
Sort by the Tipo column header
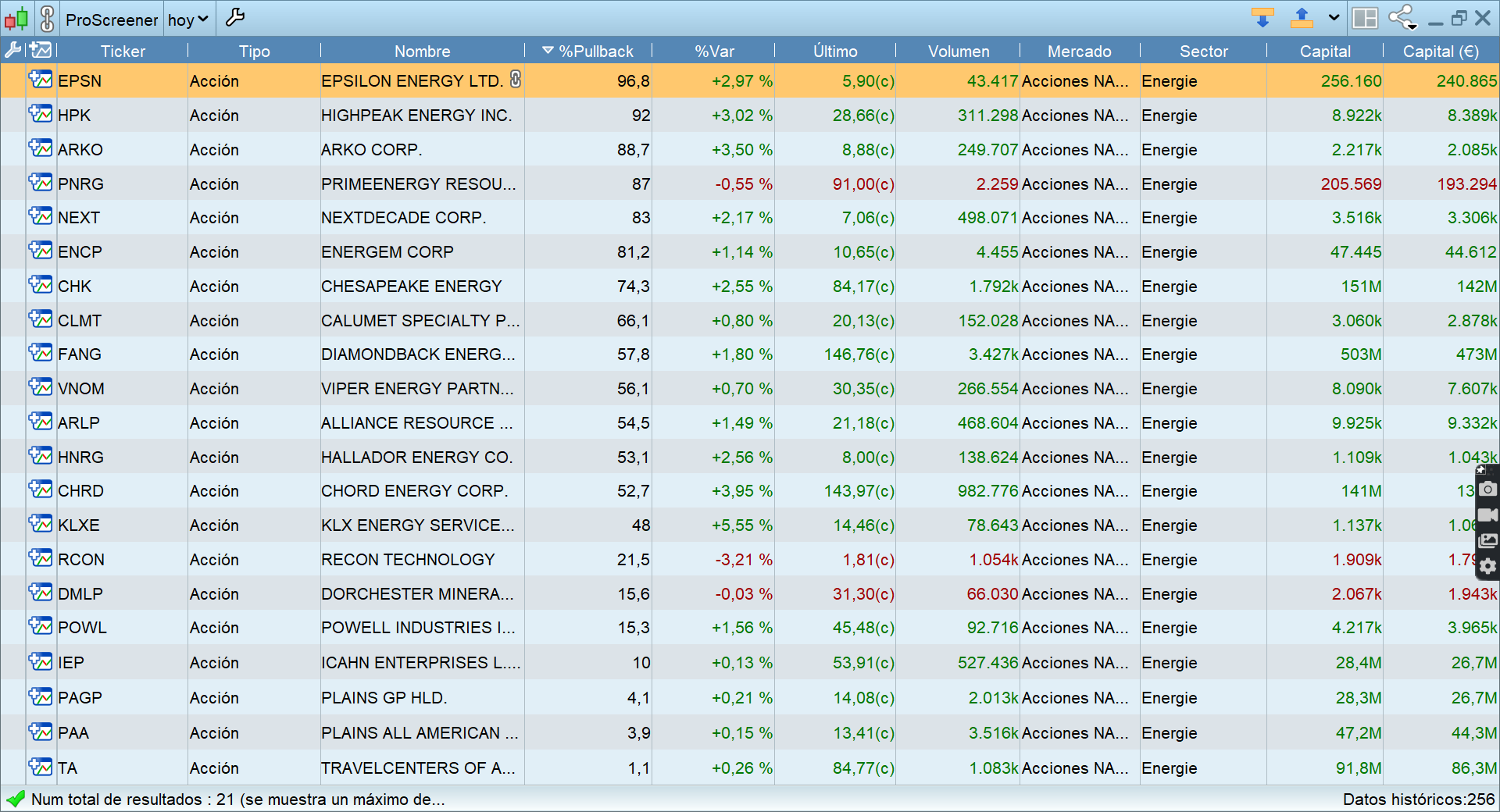[x=254, y=52]
